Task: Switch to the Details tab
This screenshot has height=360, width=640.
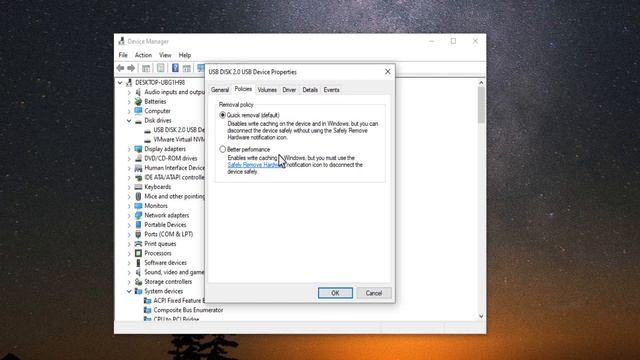Action: (x=310, y=90)
